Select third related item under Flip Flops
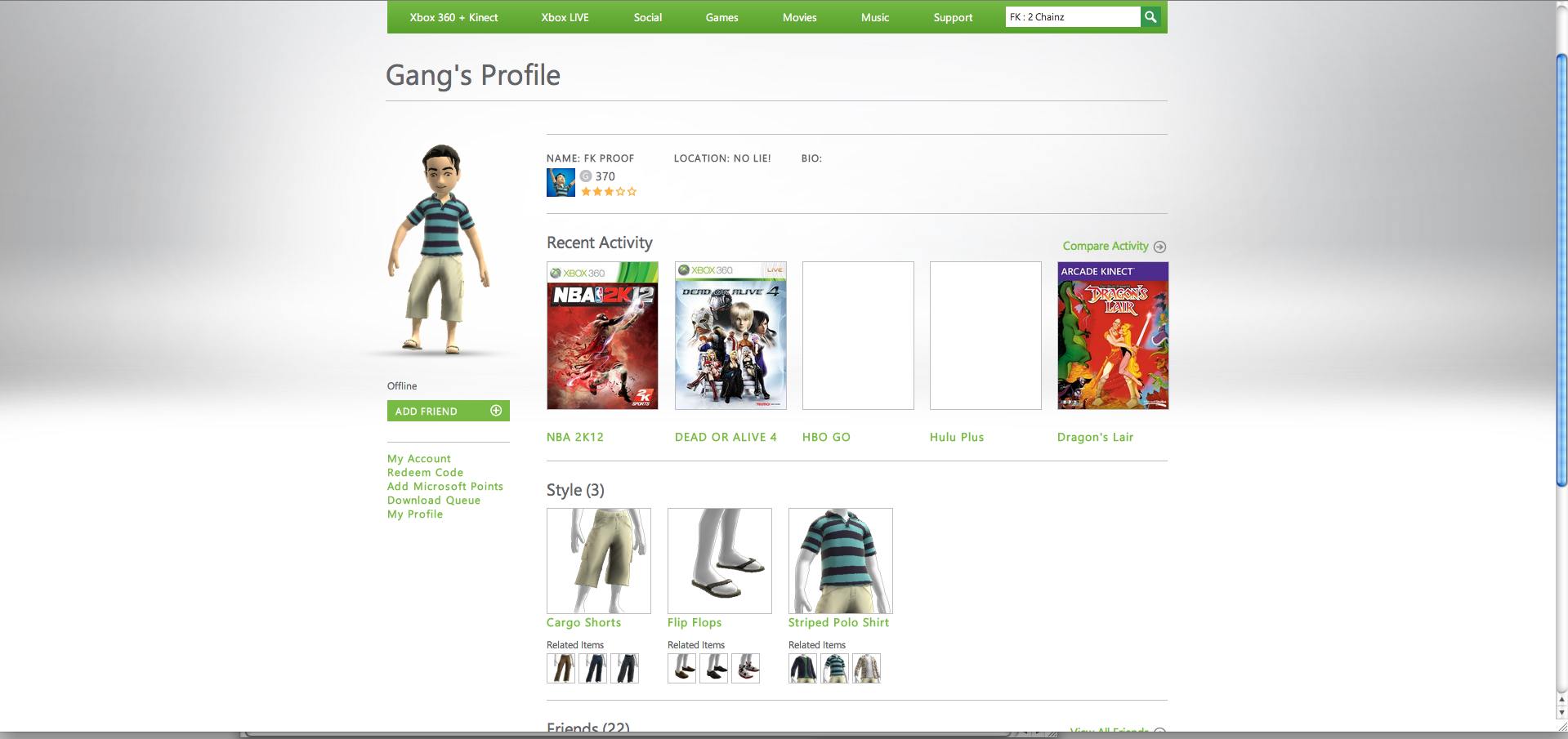 745,668
